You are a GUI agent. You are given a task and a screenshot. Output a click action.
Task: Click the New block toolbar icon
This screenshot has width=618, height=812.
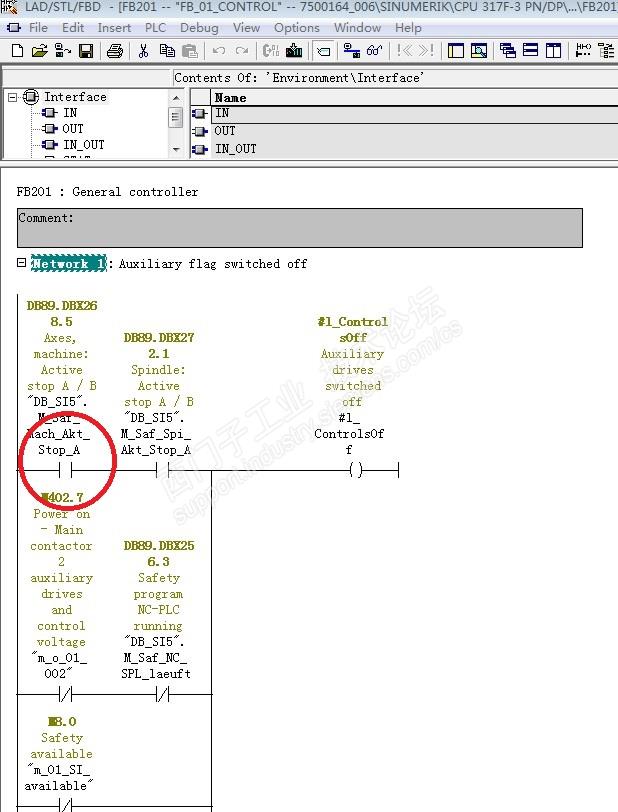click(x=17, y=51)
